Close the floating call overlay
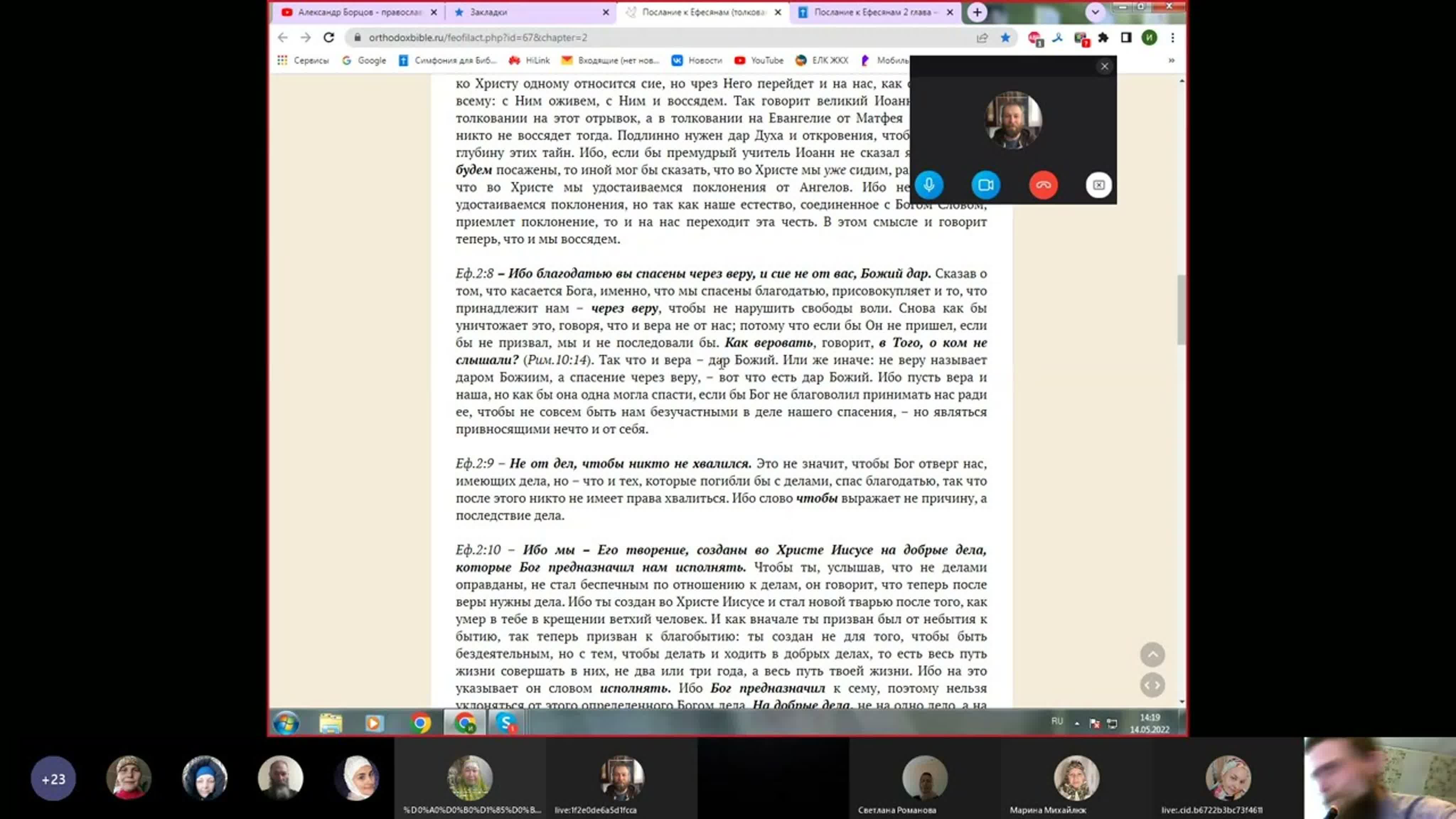 pyautogui.click(x=1104, y=66)
